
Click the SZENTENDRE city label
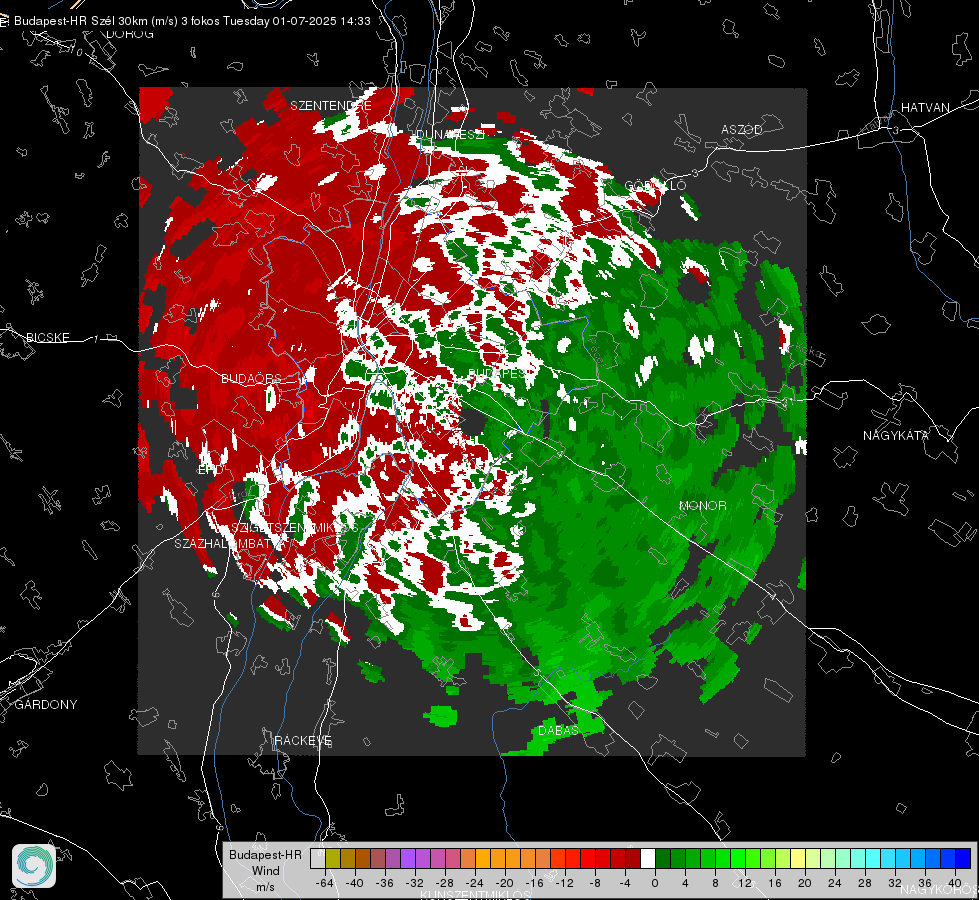331,106
